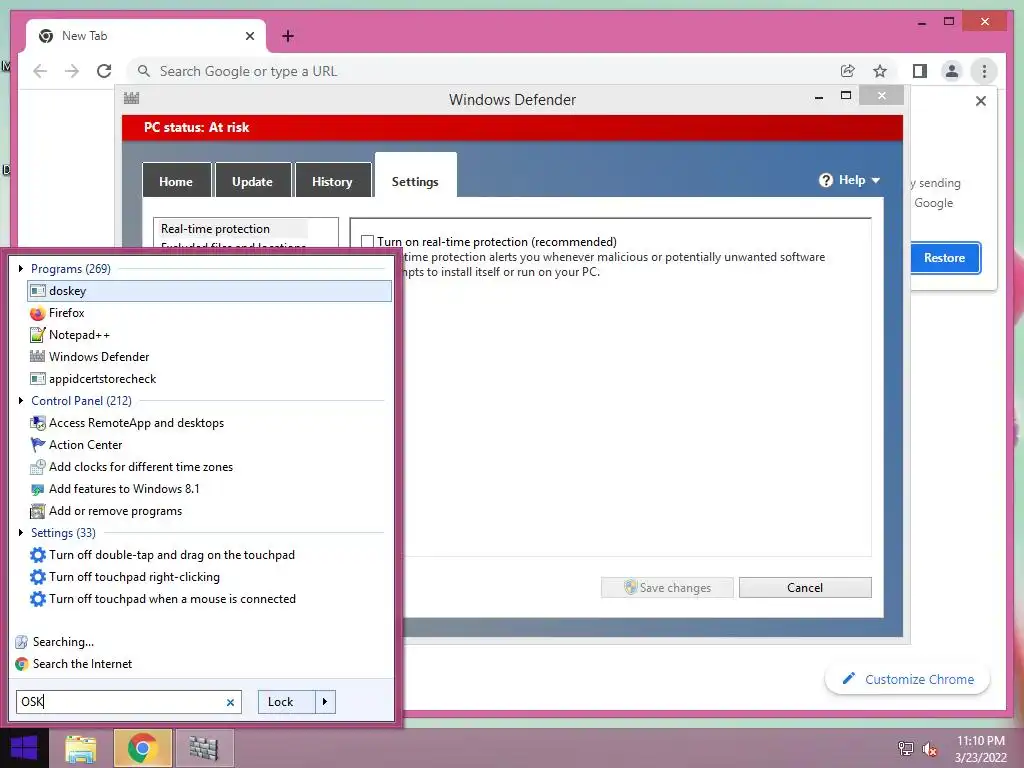Image resolution: width=1024 pixels, height=768 pixels.
Task: Collapse the Settings (33) group
Action: click(21, 533)
